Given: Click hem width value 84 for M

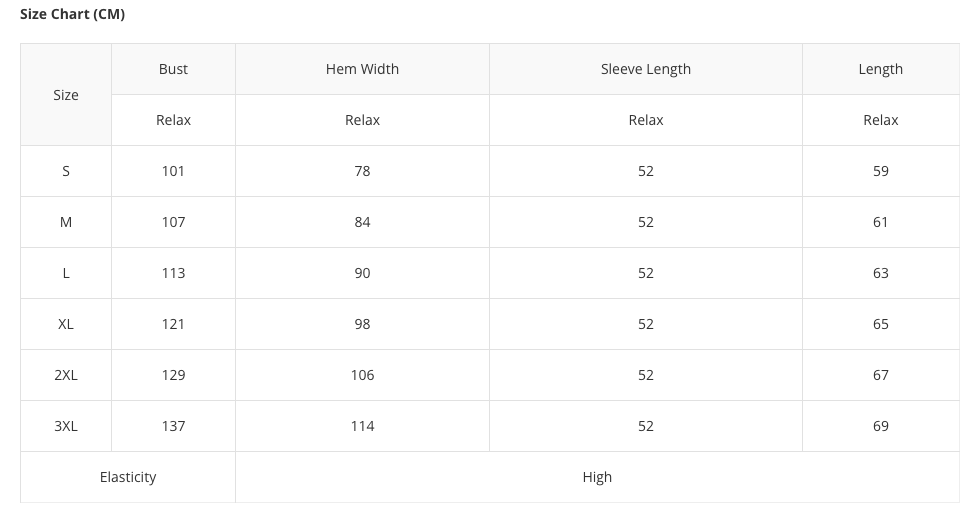Looking at the screenshot, I should 362,222.
